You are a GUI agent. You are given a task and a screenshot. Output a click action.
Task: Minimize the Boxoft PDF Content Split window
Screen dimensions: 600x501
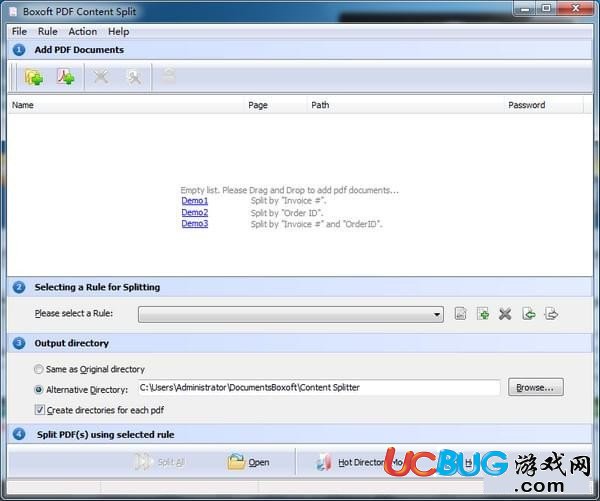tap(526, 8)
